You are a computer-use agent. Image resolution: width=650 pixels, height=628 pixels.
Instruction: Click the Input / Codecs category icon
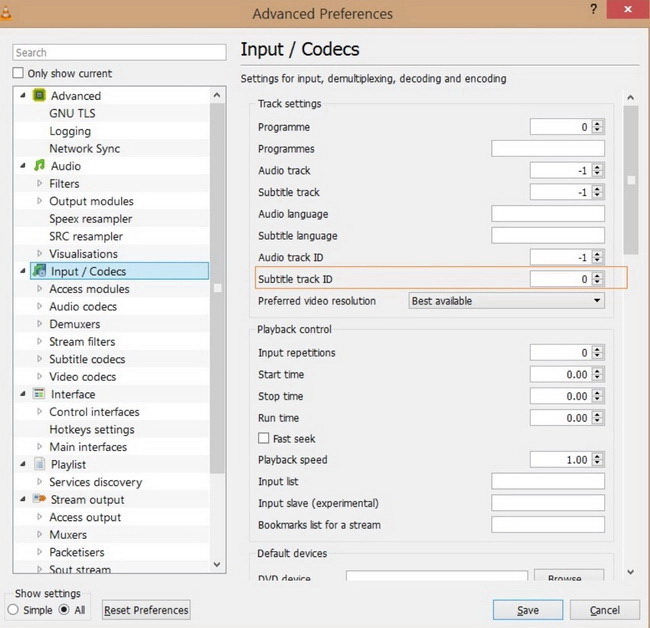39,271
